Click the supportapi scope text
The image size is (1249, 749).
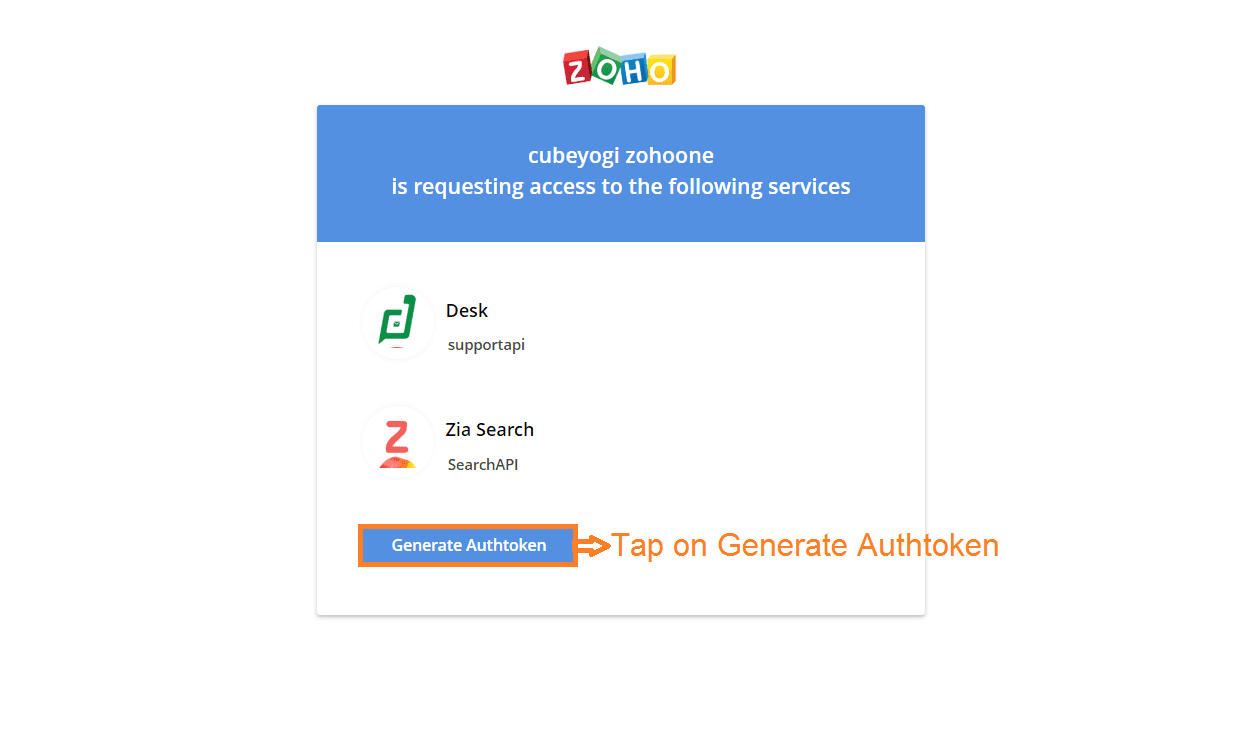(x=486, y=345)
